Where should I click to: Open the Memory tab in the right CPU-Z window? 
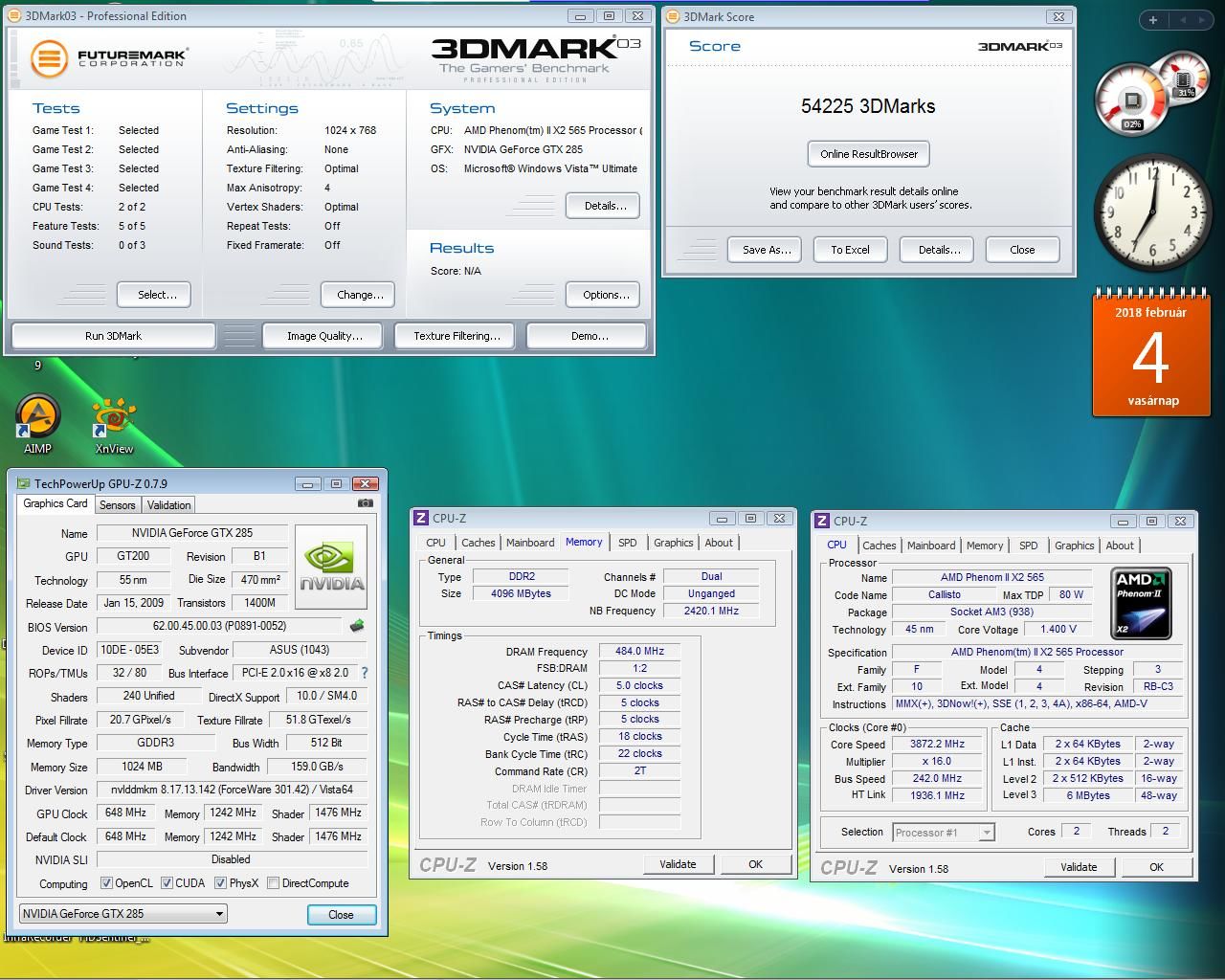(x=985, y=546)
